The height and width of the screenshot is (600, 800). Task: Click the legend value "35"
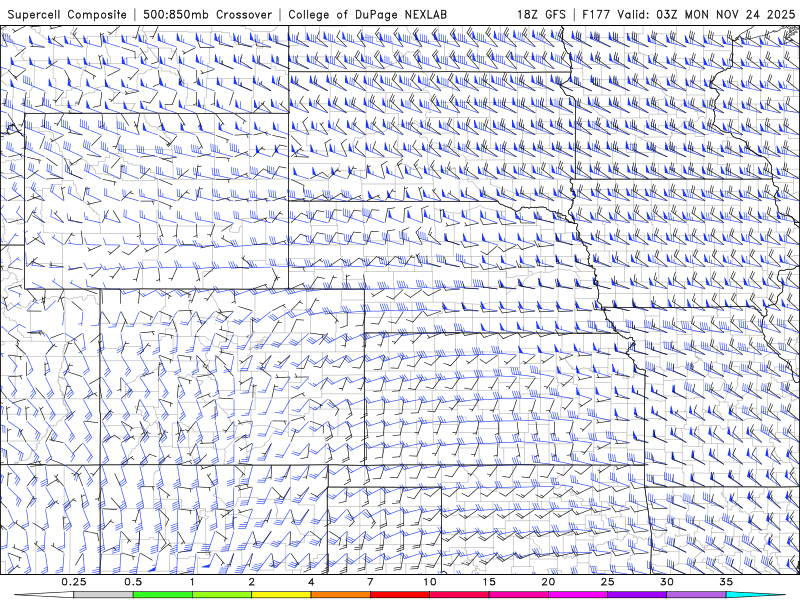726,582
